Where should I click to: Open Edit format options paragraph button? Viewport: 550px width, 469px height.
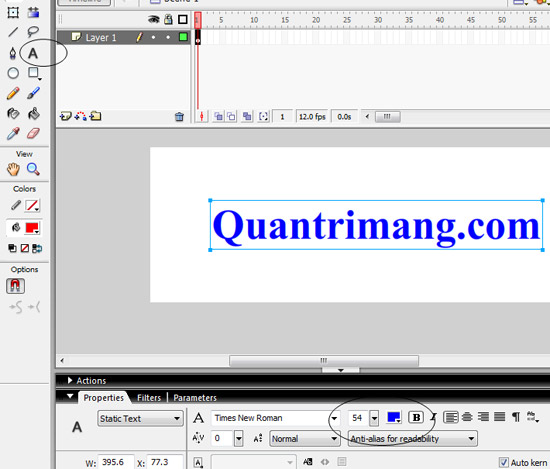[x=516, y=417]
